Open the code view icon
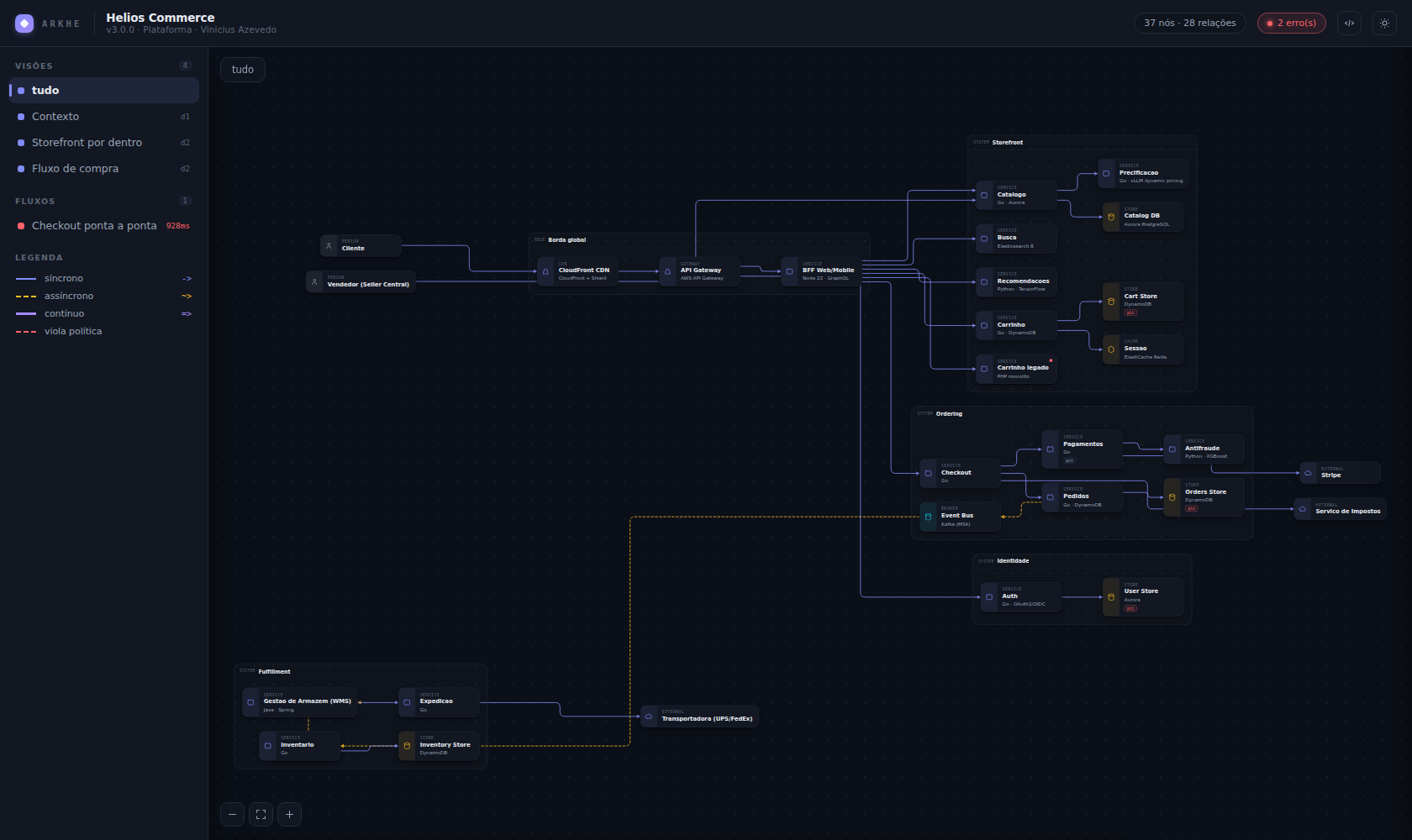The width and height of the screenshot is (1412, 840). tap(1349, 23)
